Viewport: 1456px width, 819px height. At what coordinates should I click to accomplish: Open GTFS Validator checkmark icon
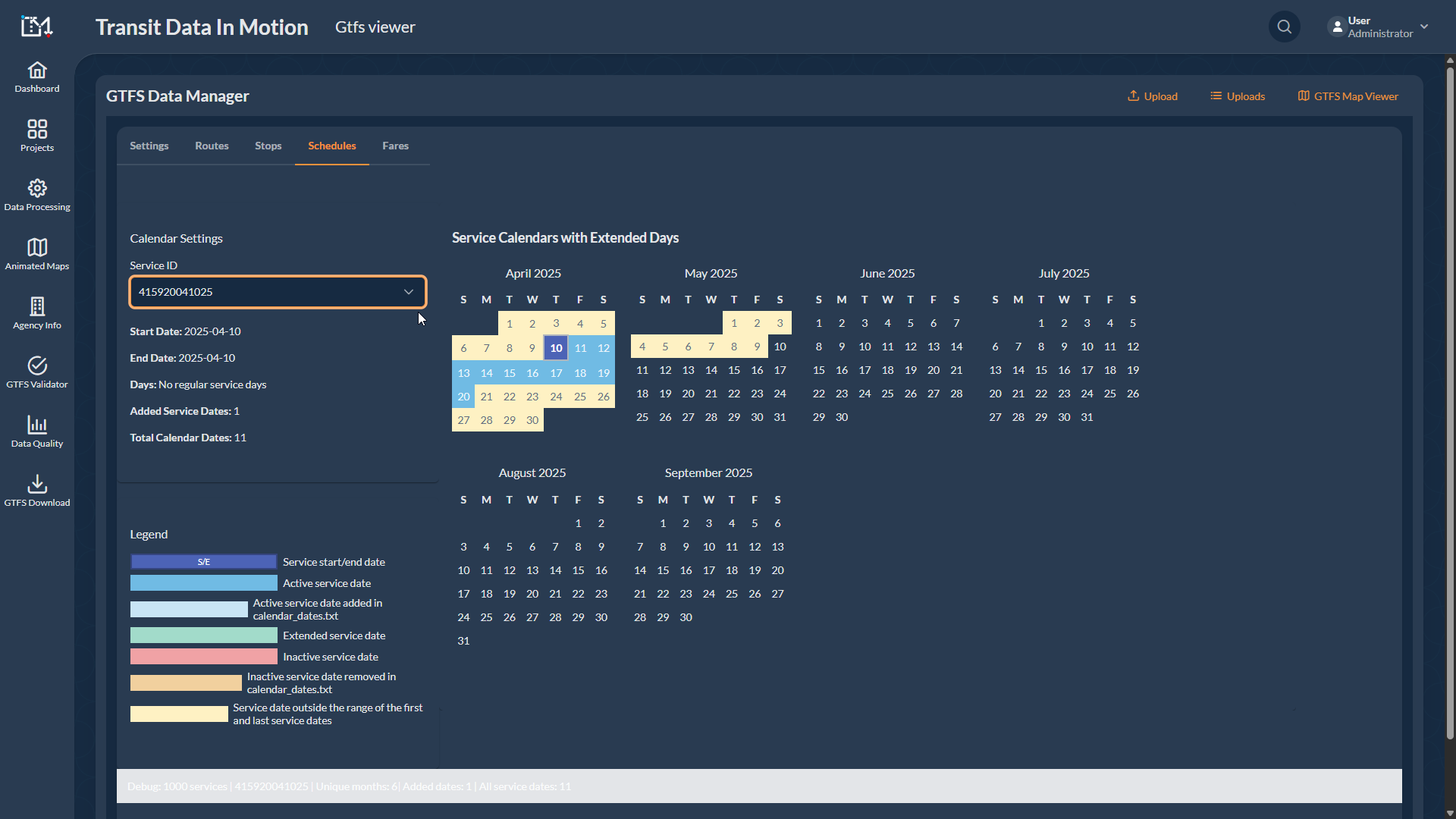pos(37,366)
